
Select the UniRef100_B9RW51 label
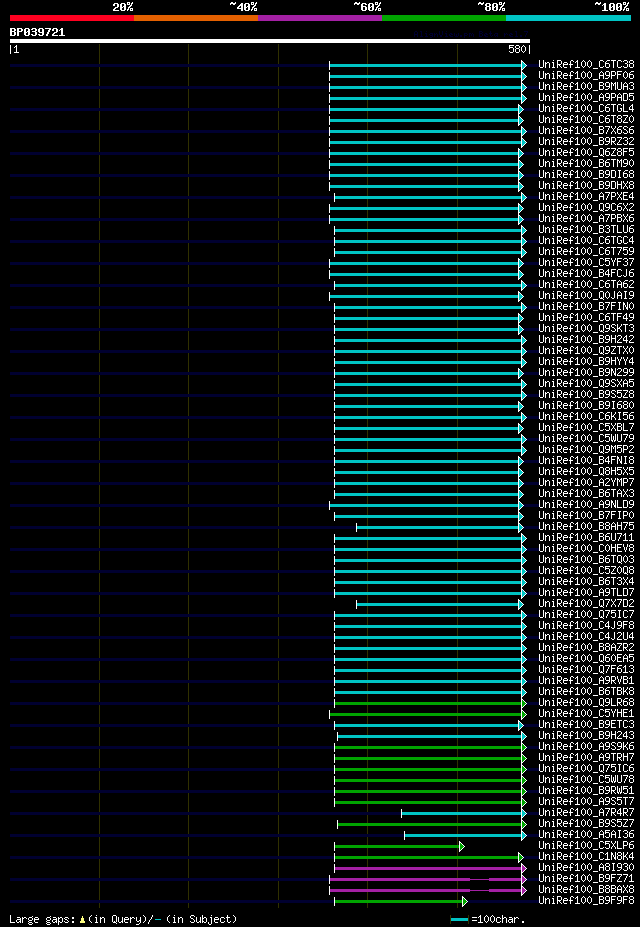[586, 791]
